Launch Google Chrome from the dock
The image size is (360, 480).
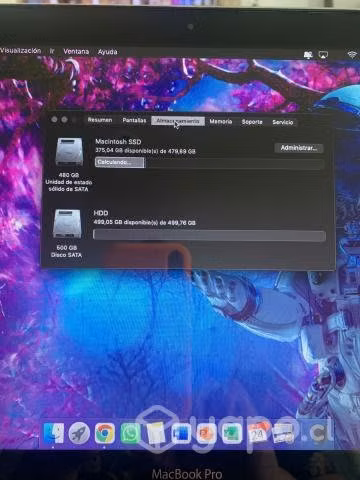tap(105, 433)
